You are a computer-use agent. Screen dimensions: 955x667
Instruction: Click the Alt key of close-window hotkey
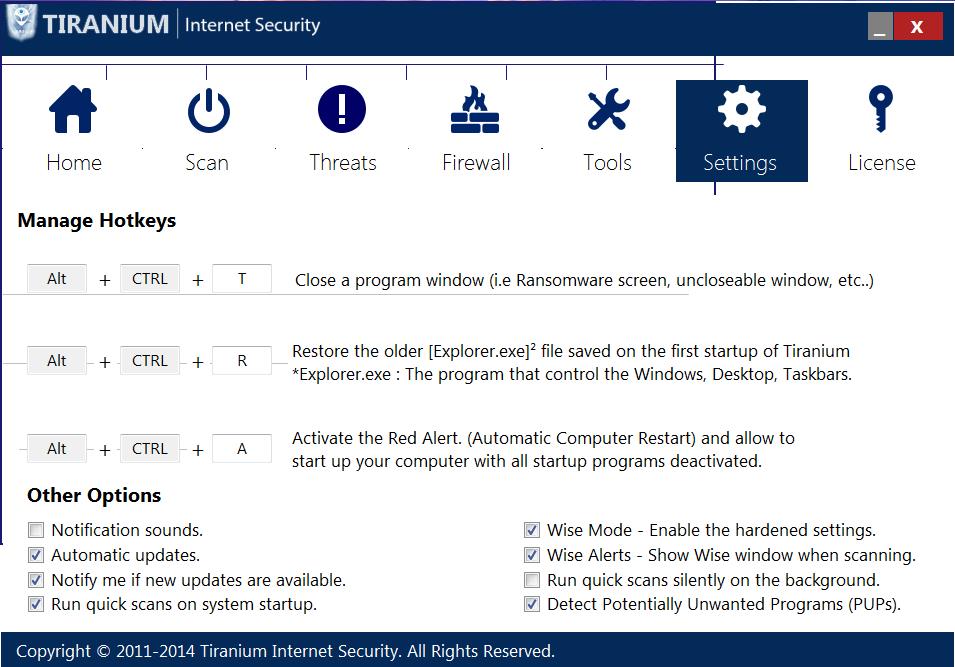pos(57,279)
